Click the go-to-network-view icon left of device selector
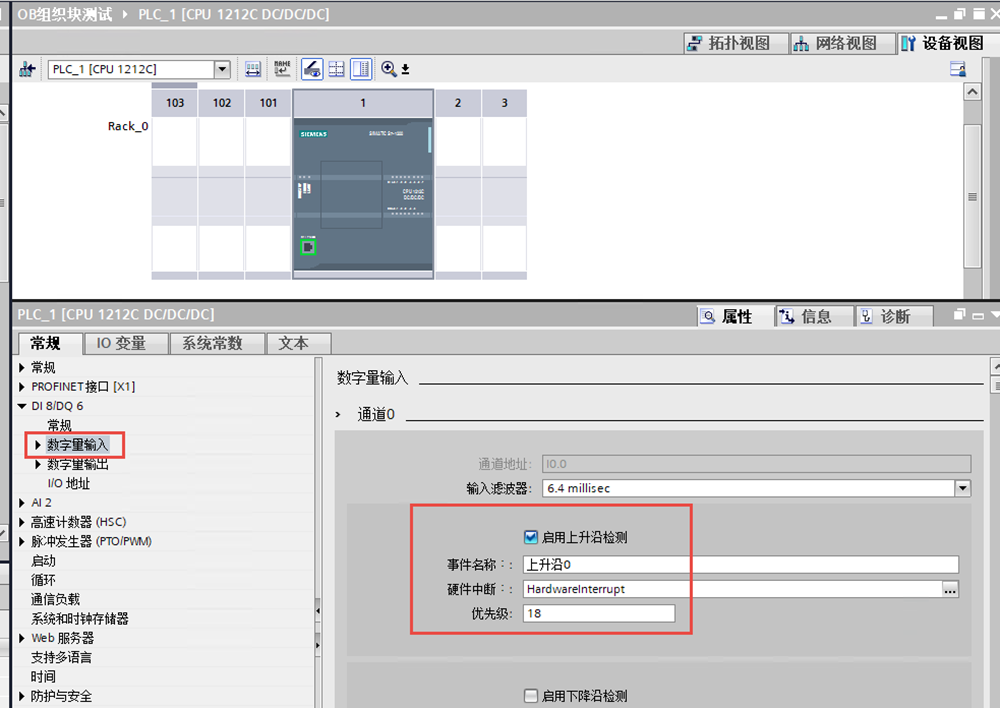The height and width of the screenshot is (708, 1000). (27, 69)
